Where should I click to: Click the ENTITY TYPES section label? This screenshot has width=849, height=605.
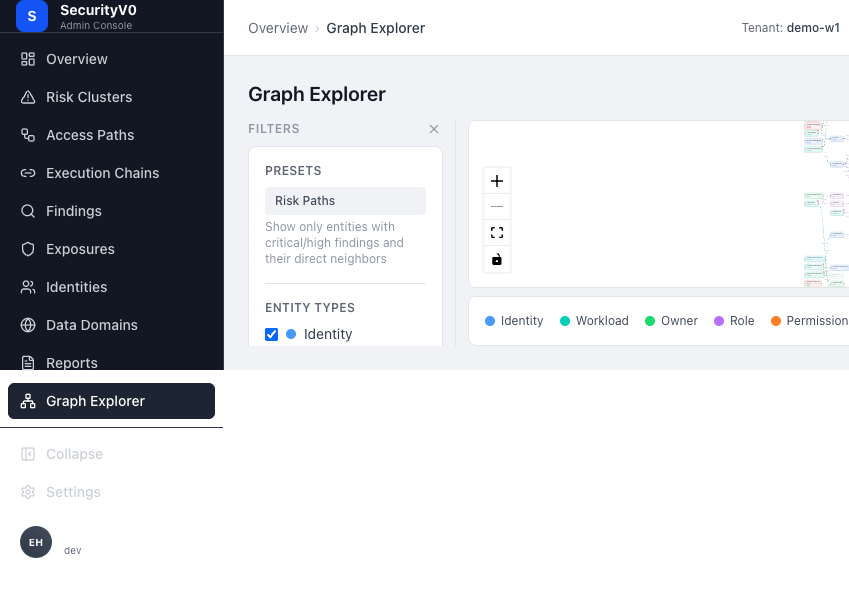[x=310, y=308]
